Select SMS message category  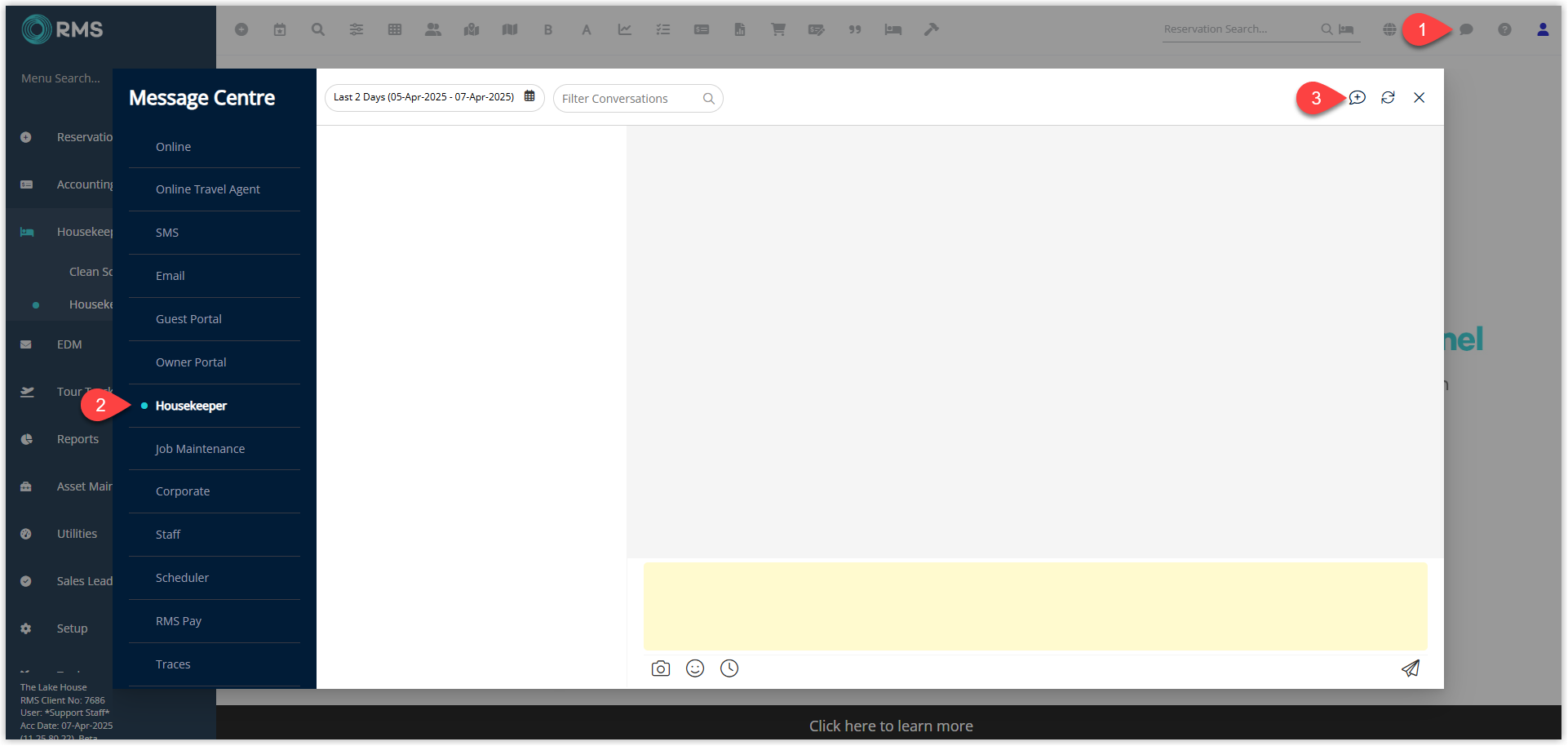tap(167, 233)
